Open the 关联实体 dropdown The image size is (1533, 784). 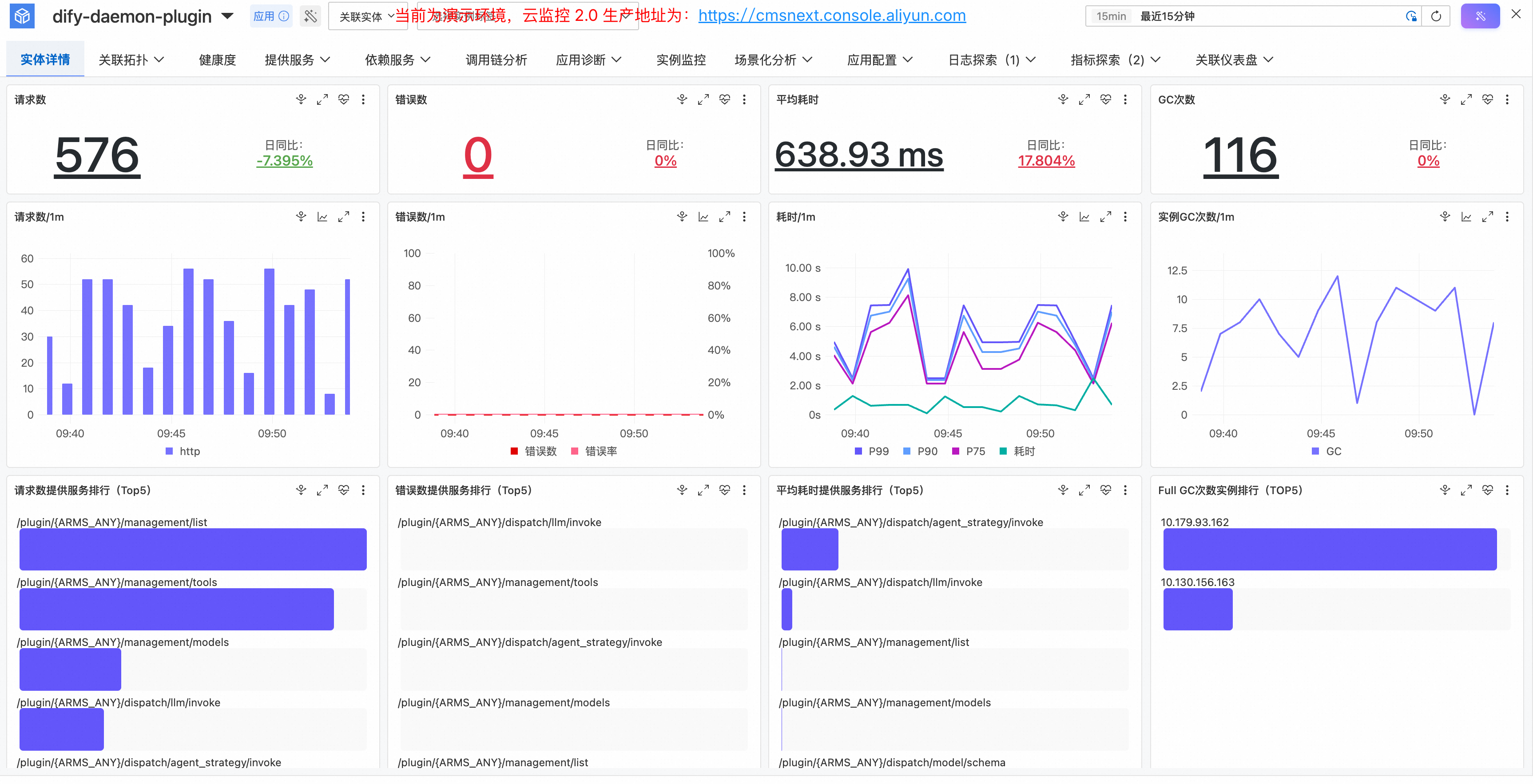pos(367,17)
